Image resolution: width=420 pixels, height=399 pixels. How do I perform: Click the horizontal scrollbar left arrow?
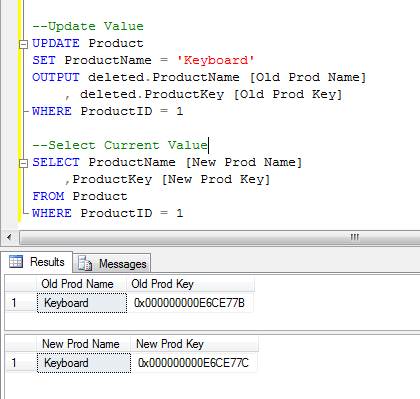point(9,237)
